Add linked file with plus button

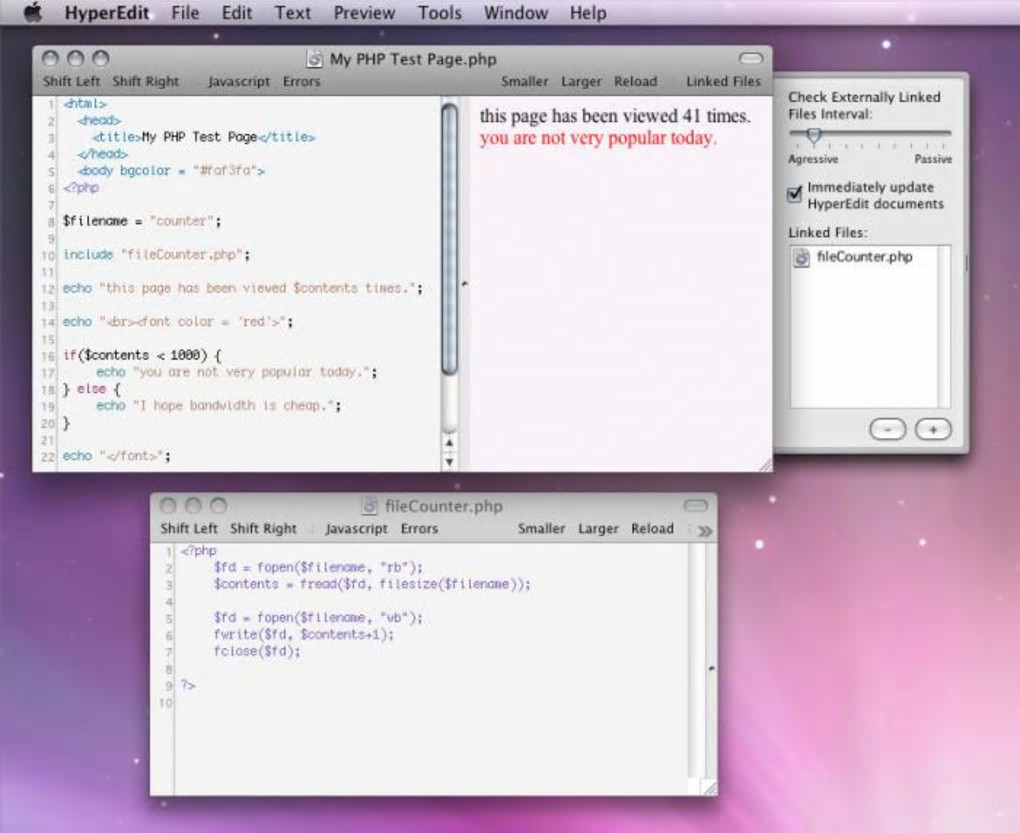coord(933,429)
